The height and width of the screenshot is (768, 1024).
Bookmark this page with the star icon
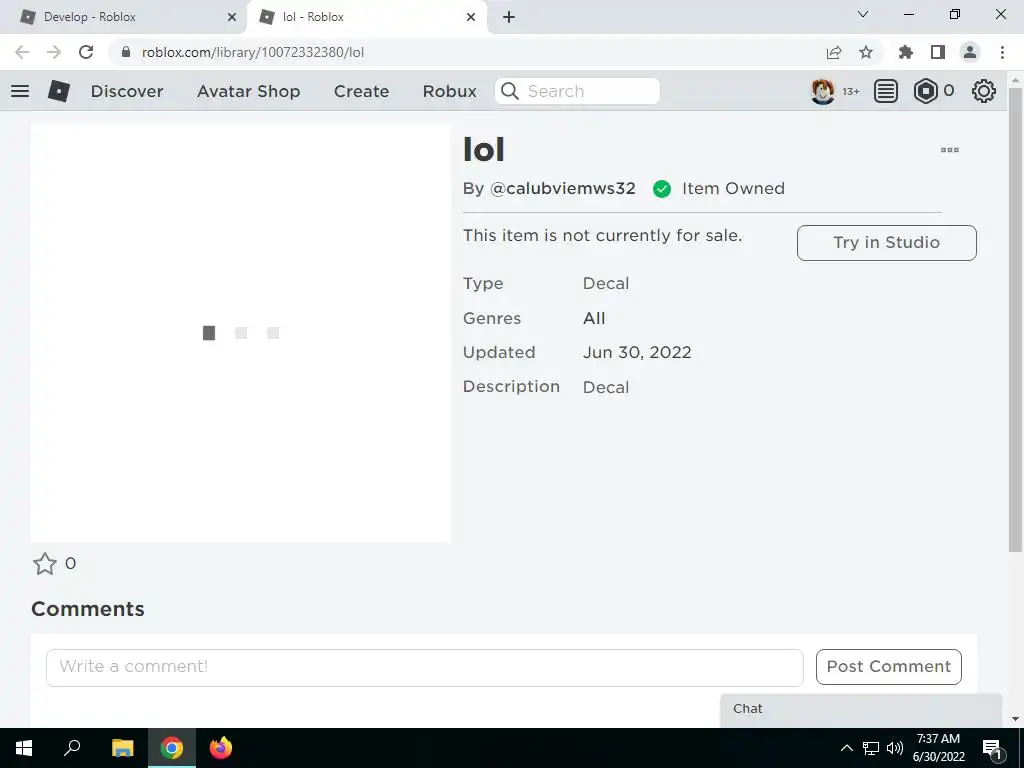click(x=866, y=52)
